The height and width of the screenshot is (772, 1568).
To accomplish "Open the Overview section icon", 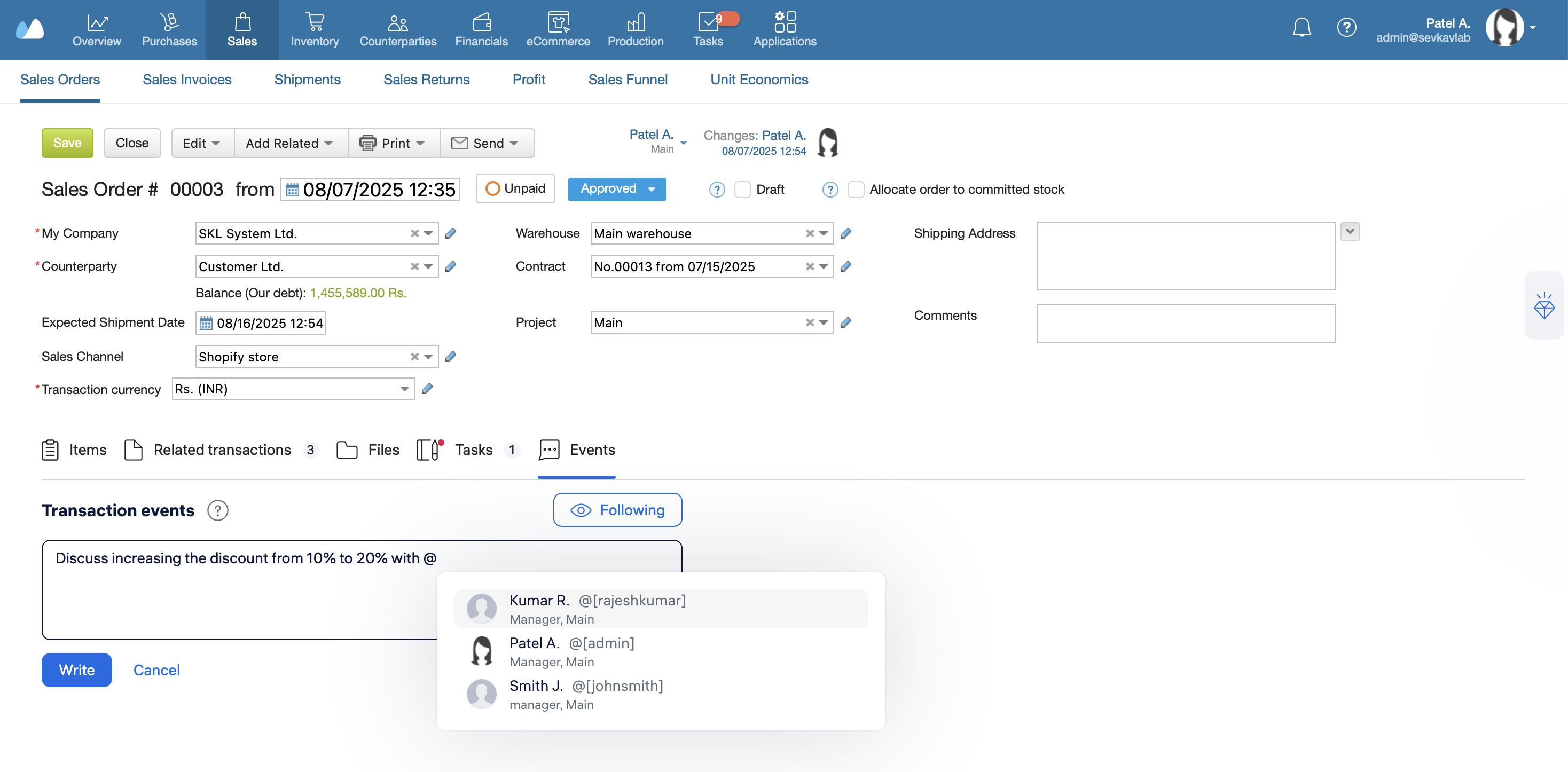I will 97,22.
